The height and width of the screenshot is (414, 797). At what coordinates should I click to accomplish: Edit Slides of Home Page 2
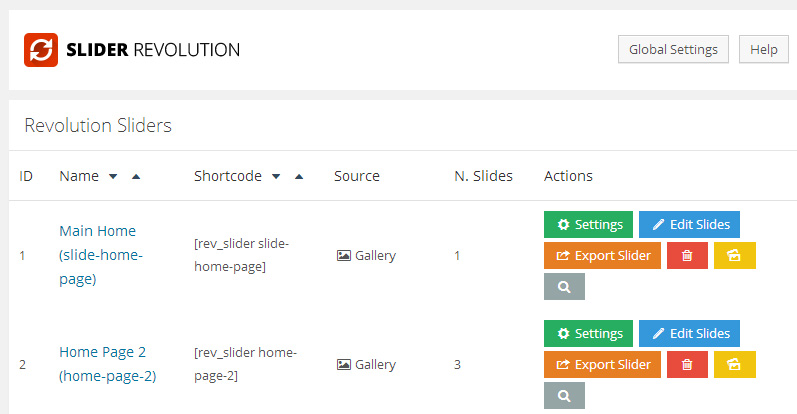(689, 333)
